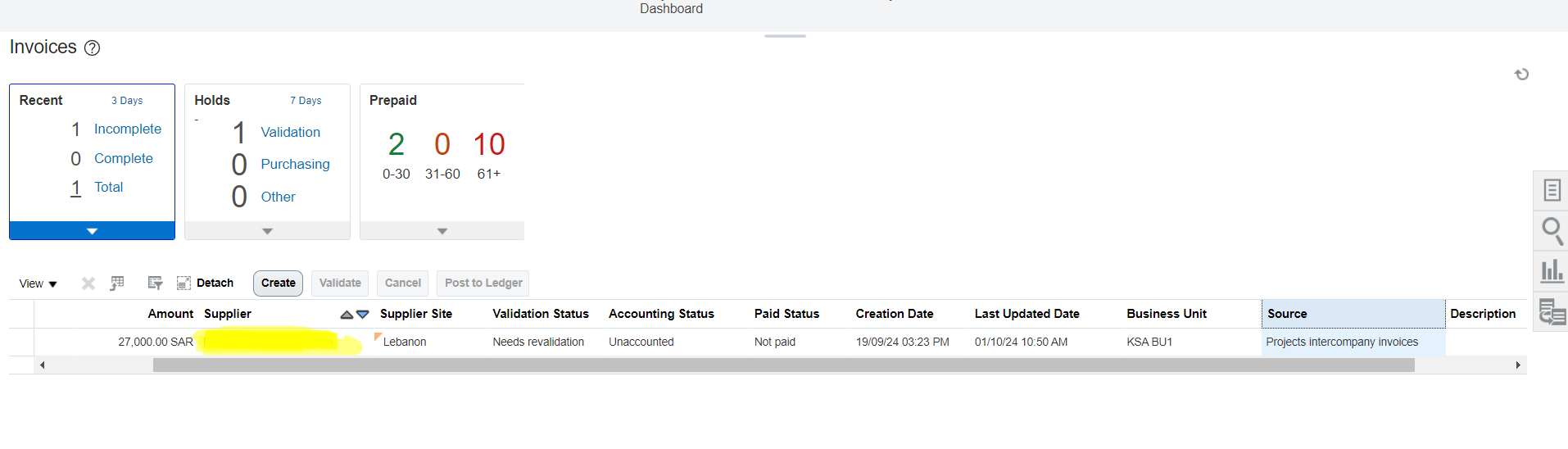Click the Business Unit column header
The height and width of the screenshot is (449, 1568).
click(x=1167, y=314)
